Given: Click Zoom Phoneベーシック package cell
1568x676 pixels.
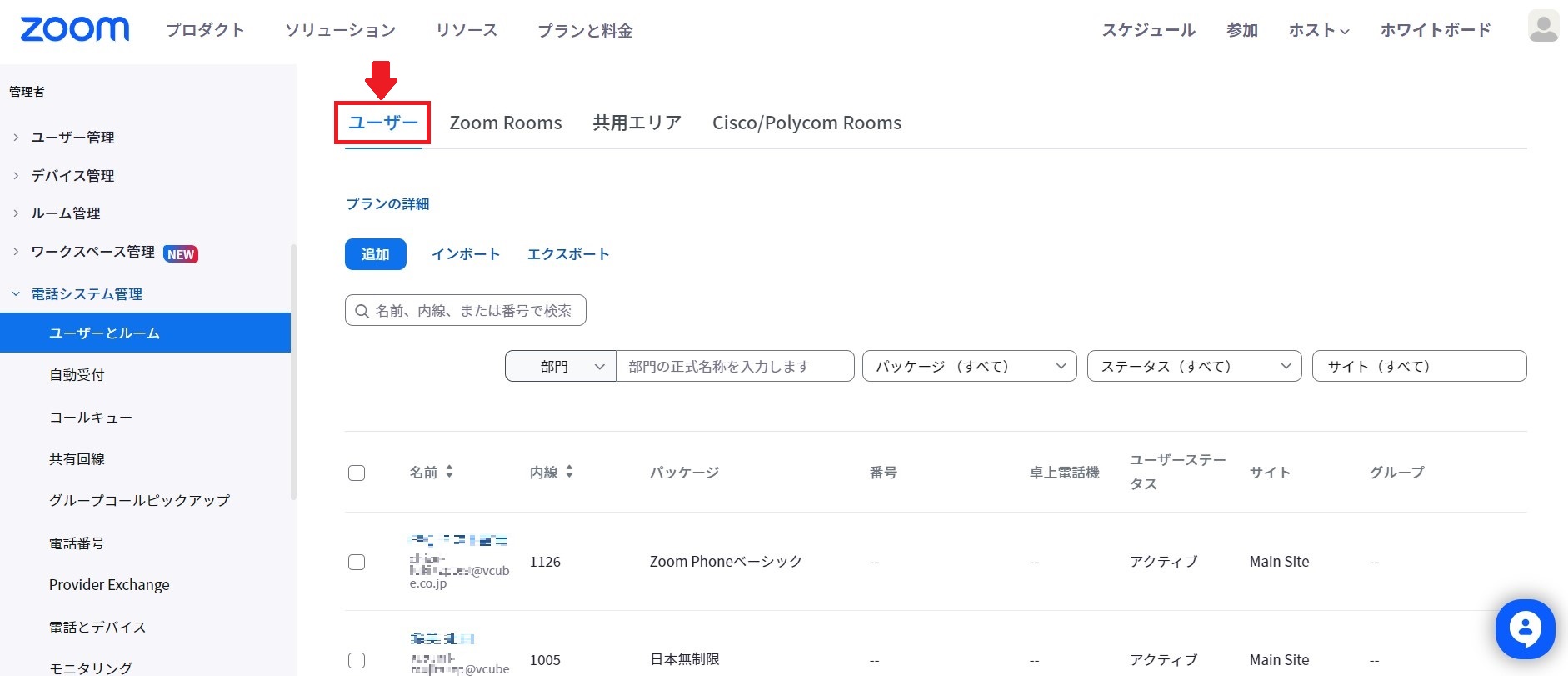Looking at the screenshot, I should click(726, 562).
